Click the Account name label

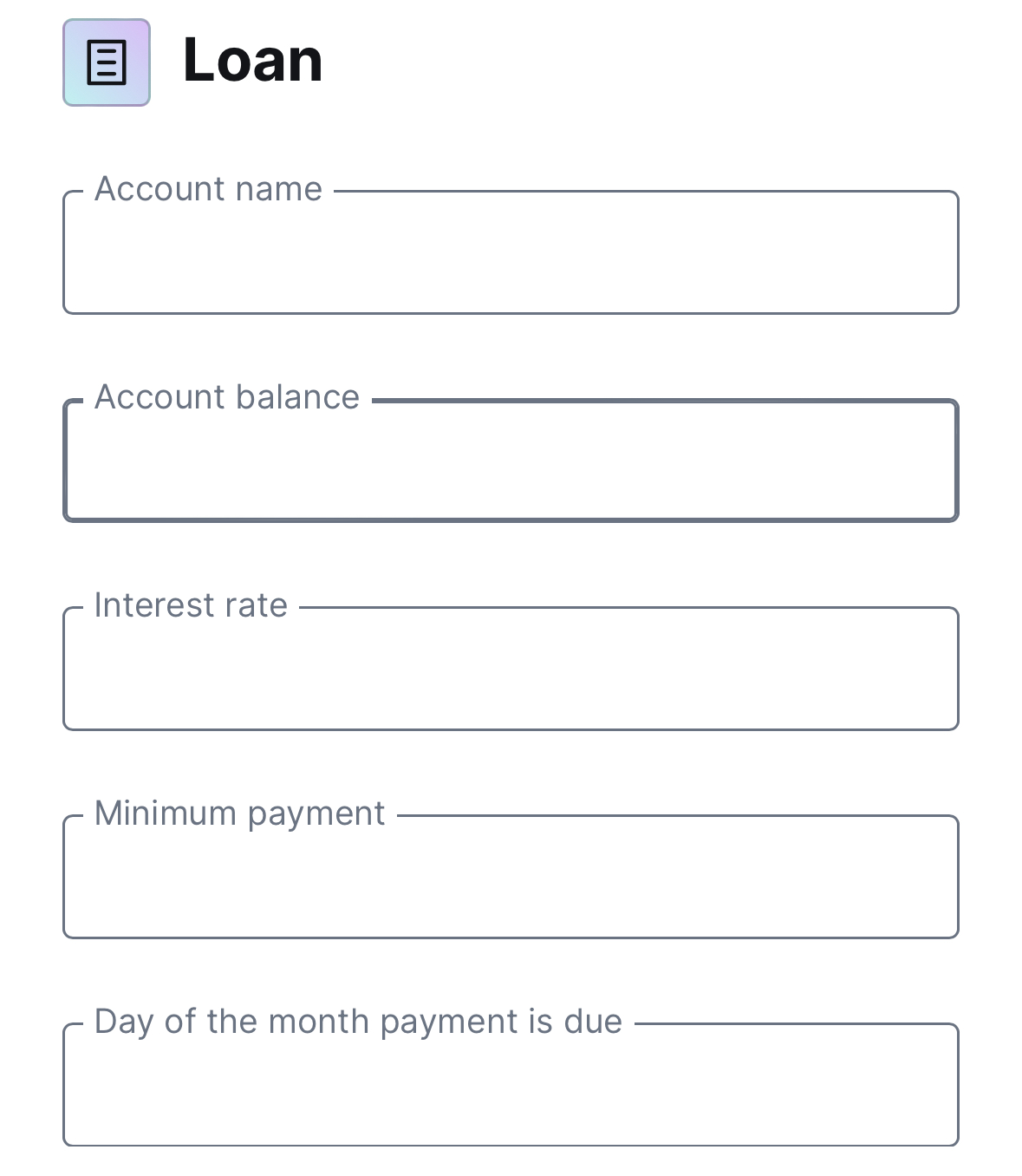tap(208, 189)
